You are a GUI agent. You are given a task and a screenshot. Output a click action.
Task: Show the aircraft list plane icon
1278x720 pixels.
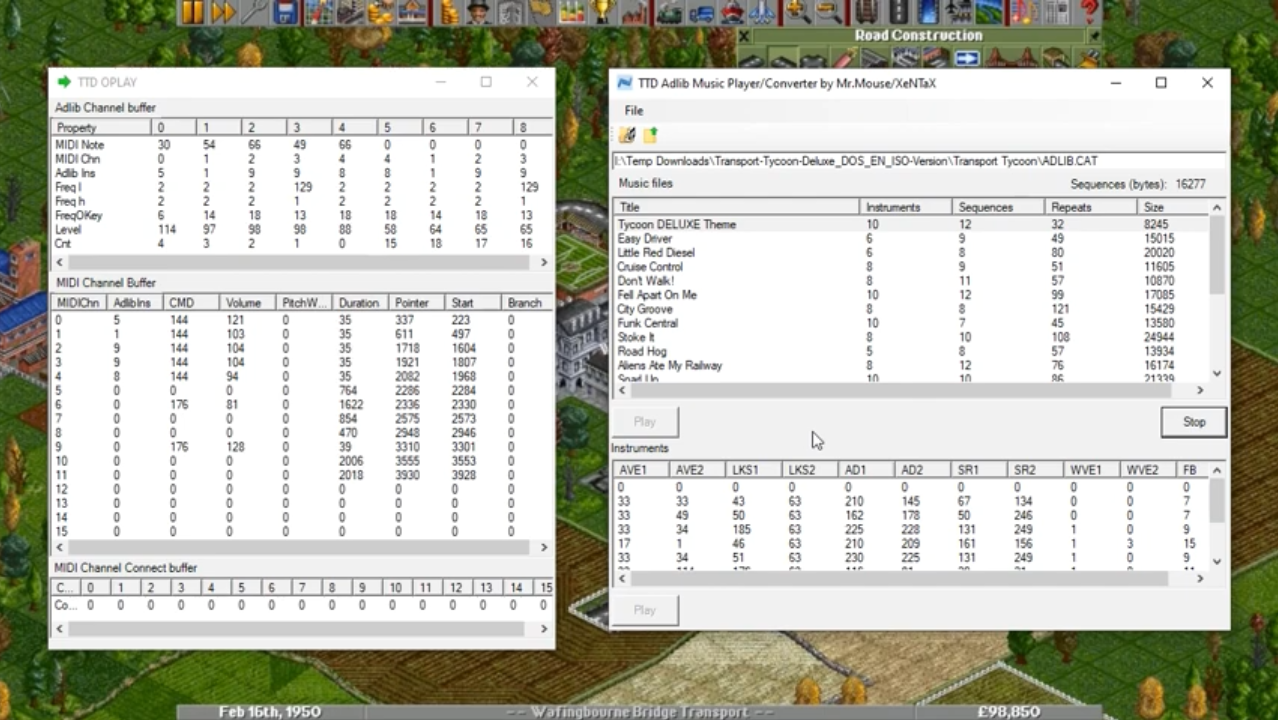tap(762, 12)
